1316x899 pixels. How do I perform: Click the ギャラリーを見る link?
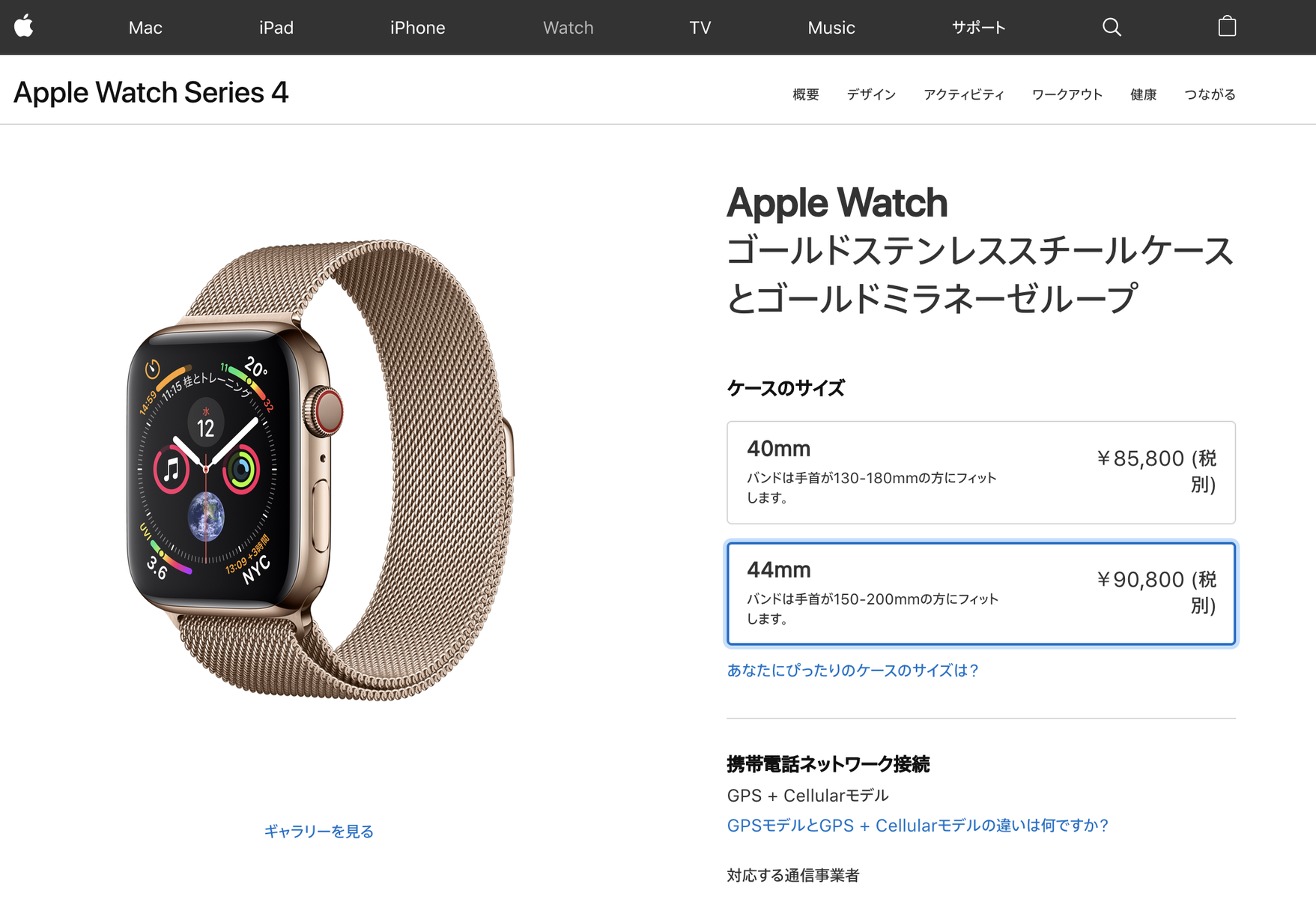point(318,831)
